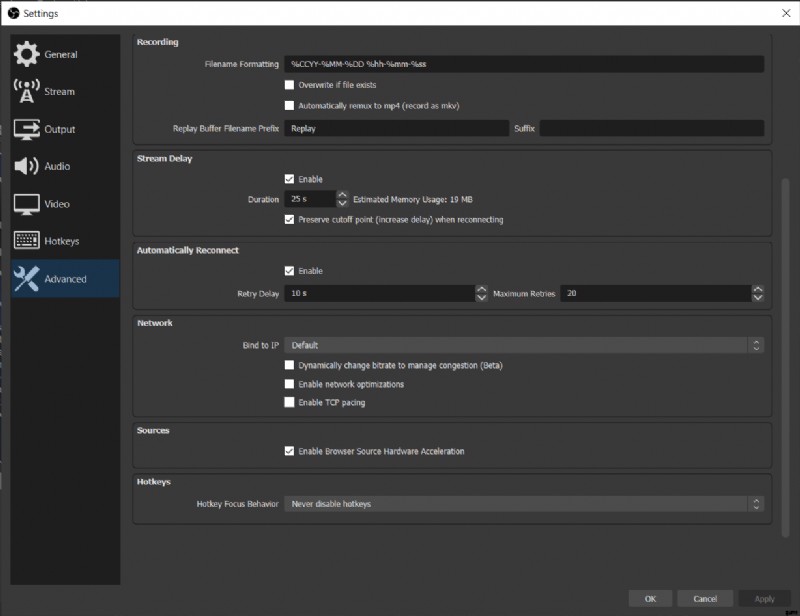Viewport: 800px width, 616px height.
Task: Expand Hotkey Focus Behavior dropdown
Action: 524,504
